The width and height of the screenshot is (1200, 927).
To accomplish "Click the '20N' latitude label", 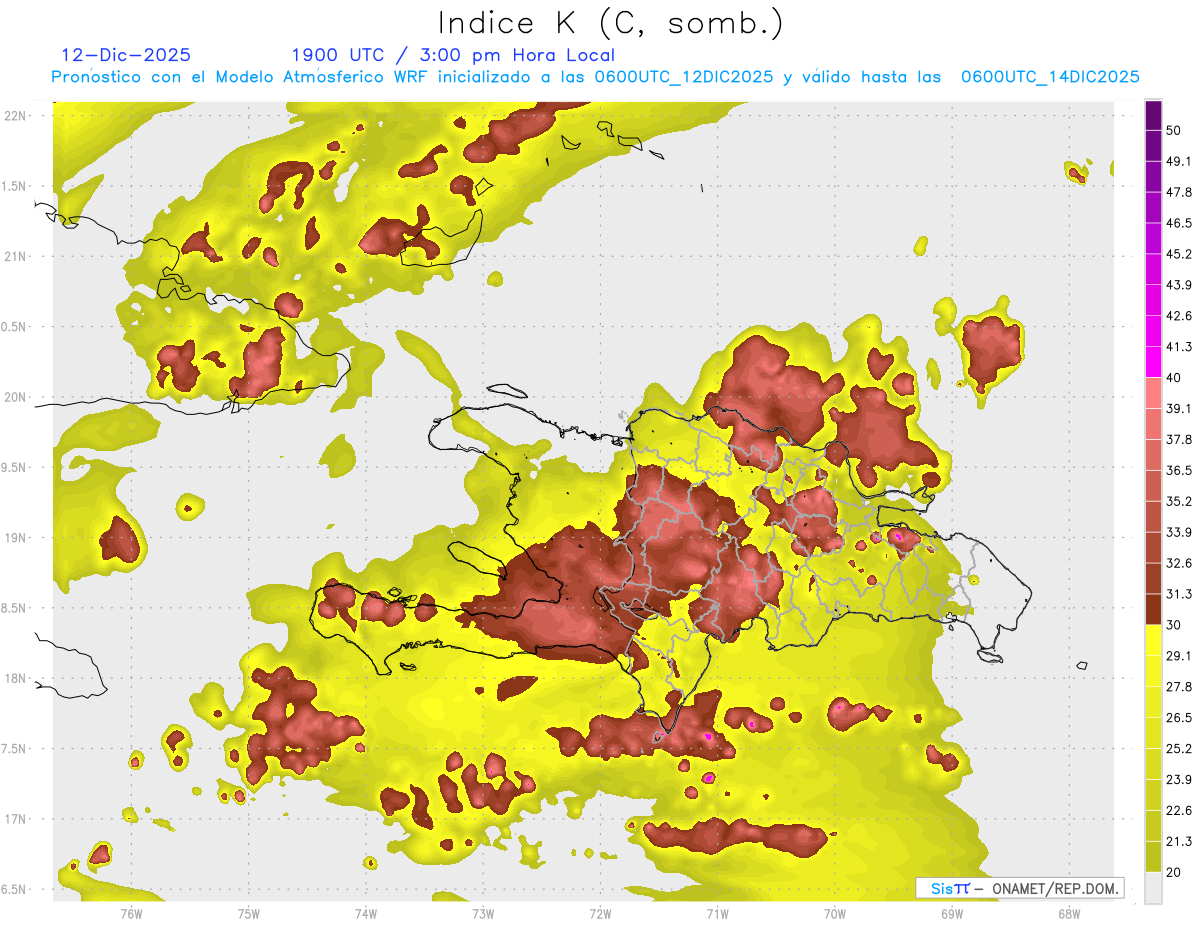I will pyautogui.click(x=16, y=397).
